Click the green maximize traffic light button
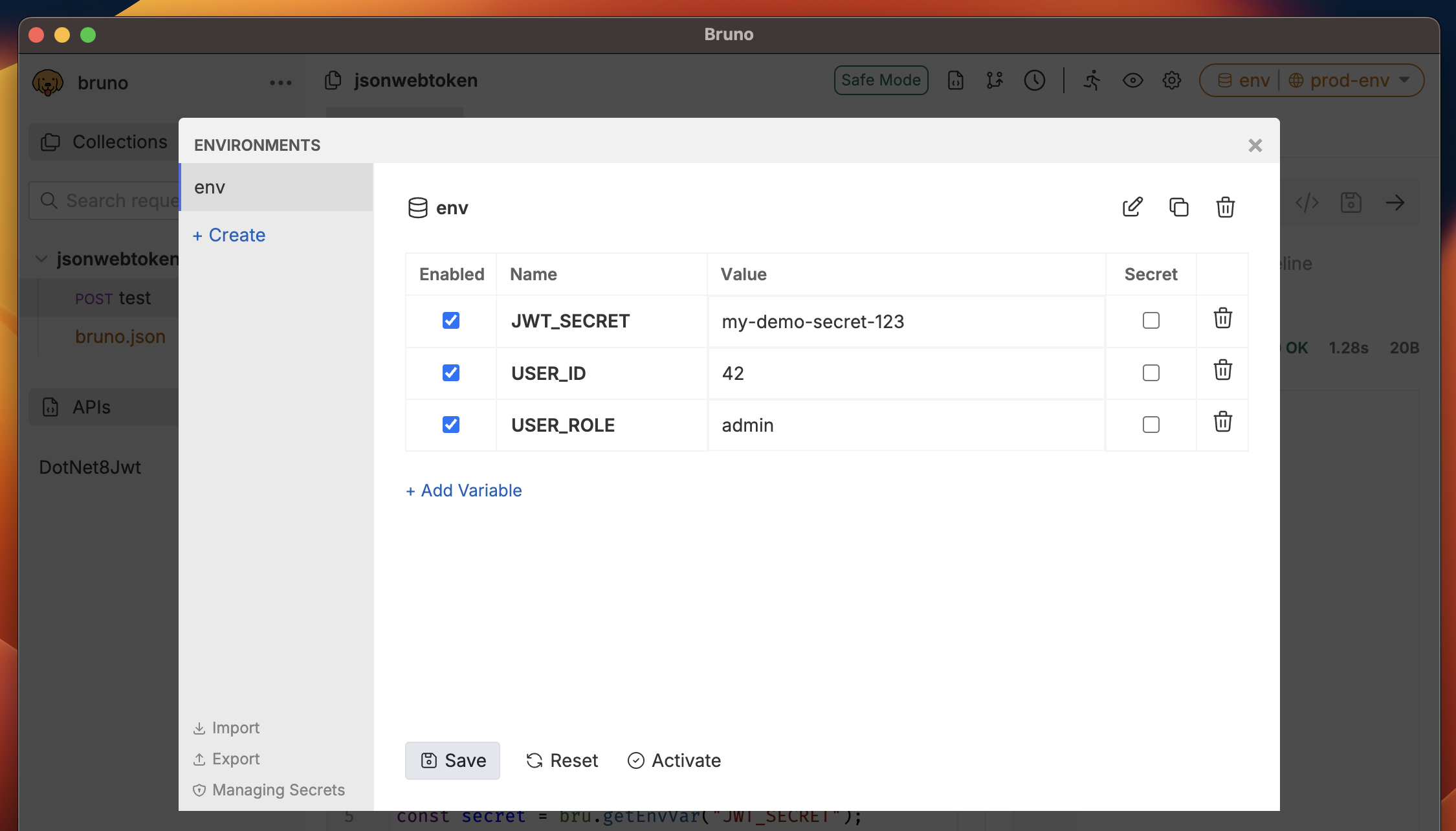Image resolution: width=1456 pixels, height=831 pixels. pos(87,35)
